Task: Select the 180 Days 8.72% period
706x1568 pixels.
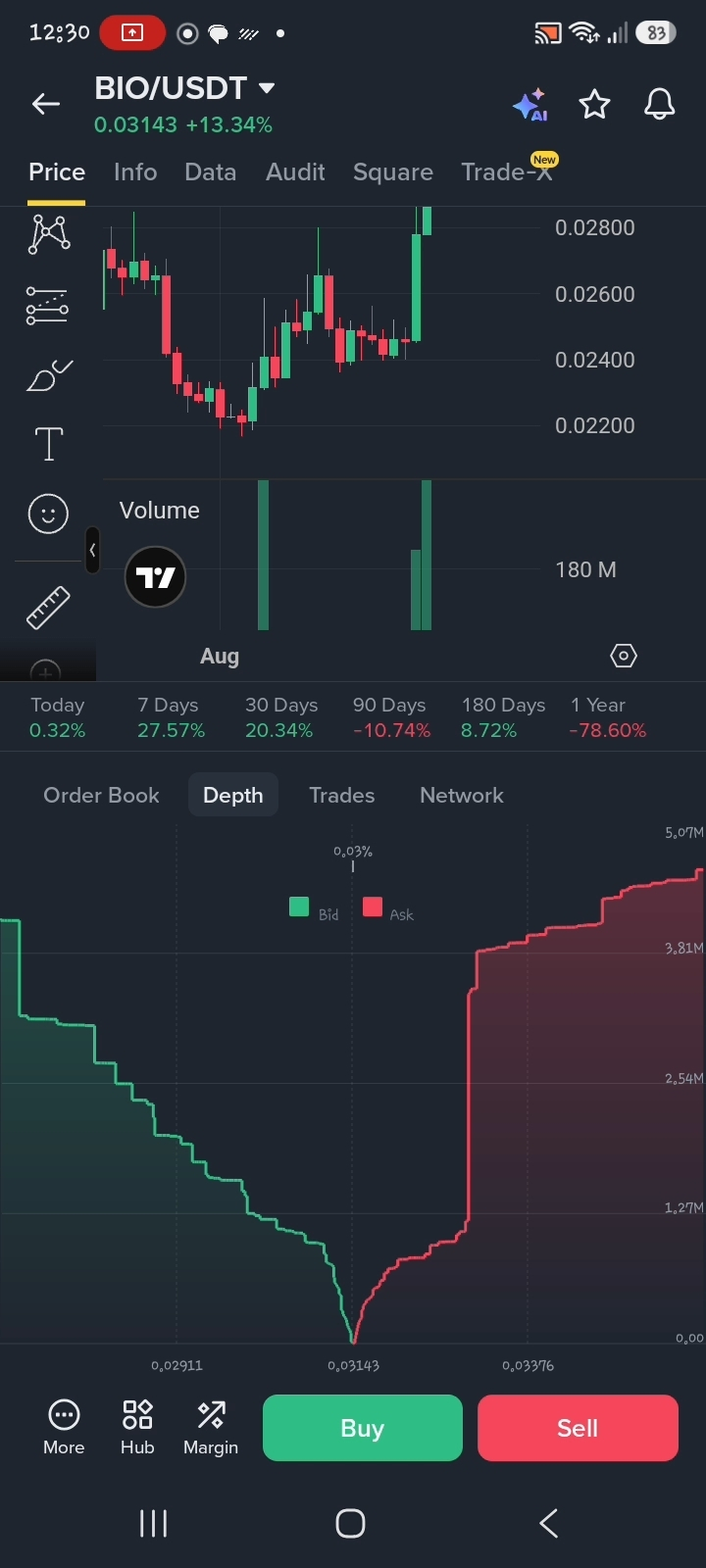Action: (503, 717)
